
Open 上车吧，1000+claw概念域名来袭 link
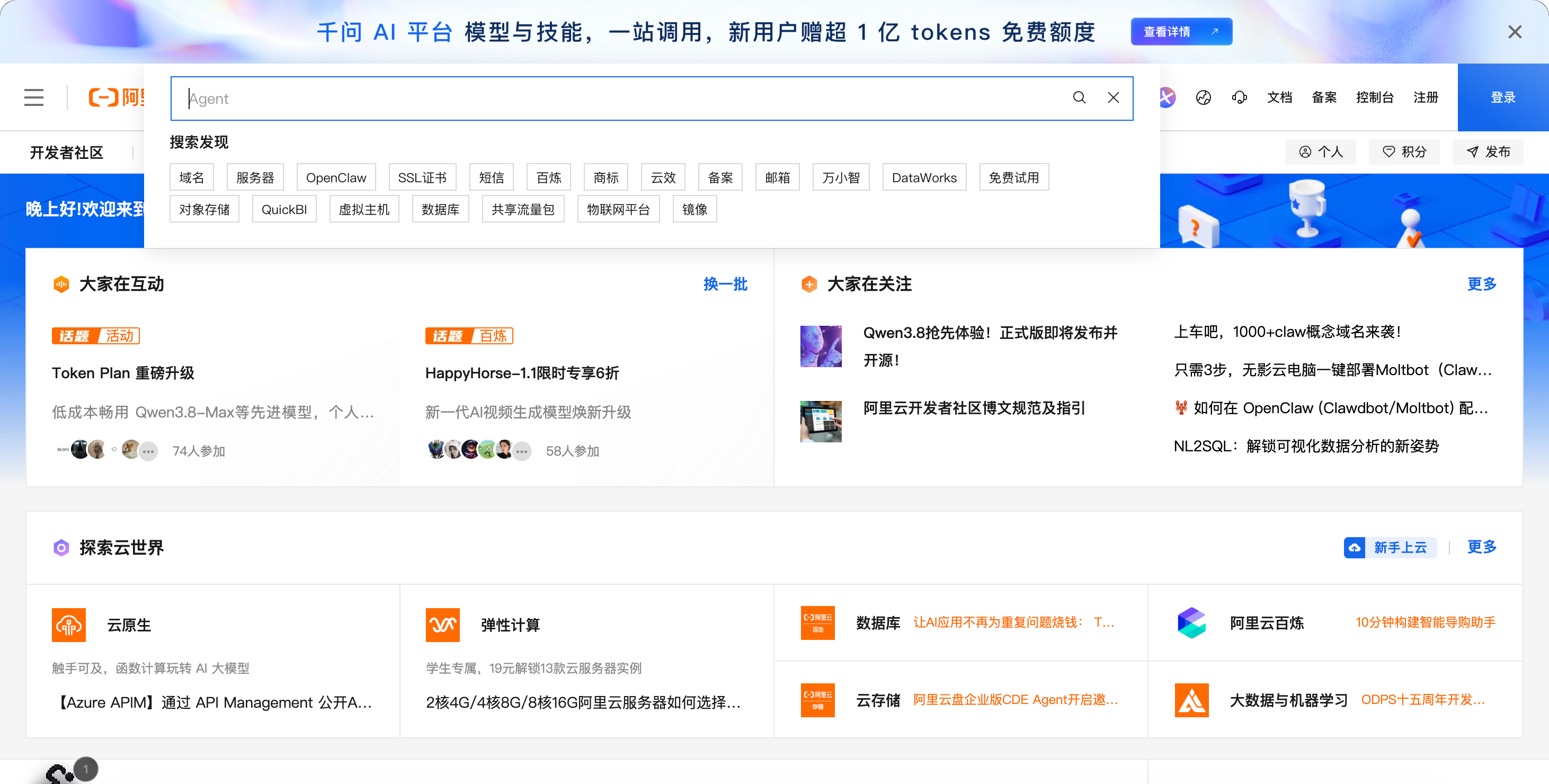[1287, 332]
